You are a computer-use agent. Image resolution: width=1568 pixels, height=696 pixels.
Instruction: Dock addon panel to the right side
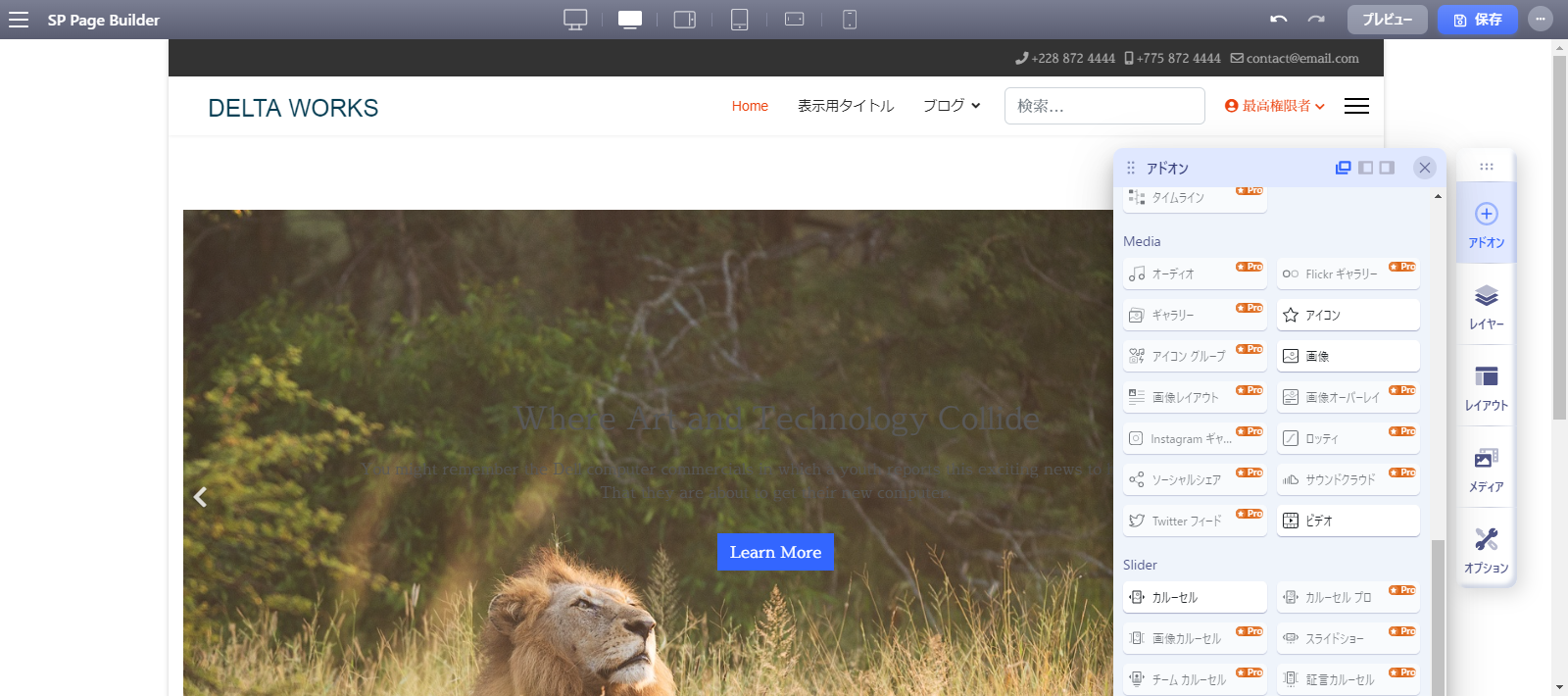click(x=1387, y=168)
